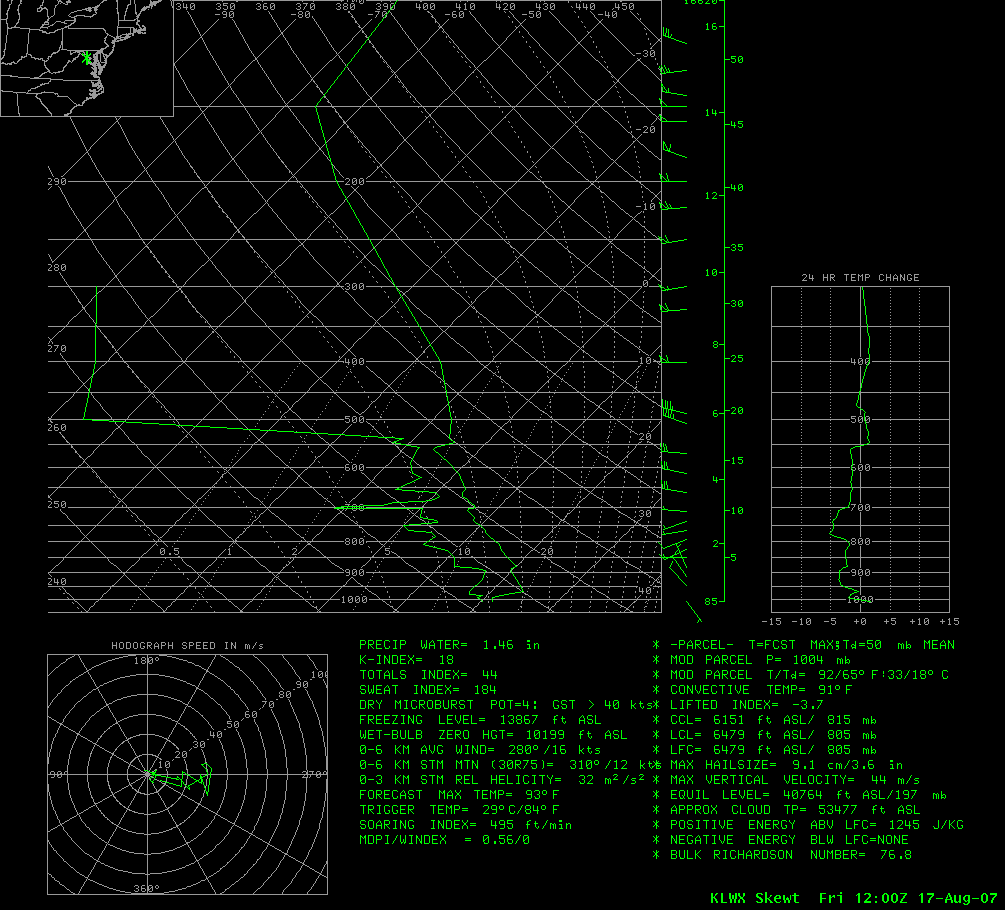Image resolution: width=1005 pixels, height=910 pixels.
Task: Click the green station marker on the inset map
Action: pos(88,58)
